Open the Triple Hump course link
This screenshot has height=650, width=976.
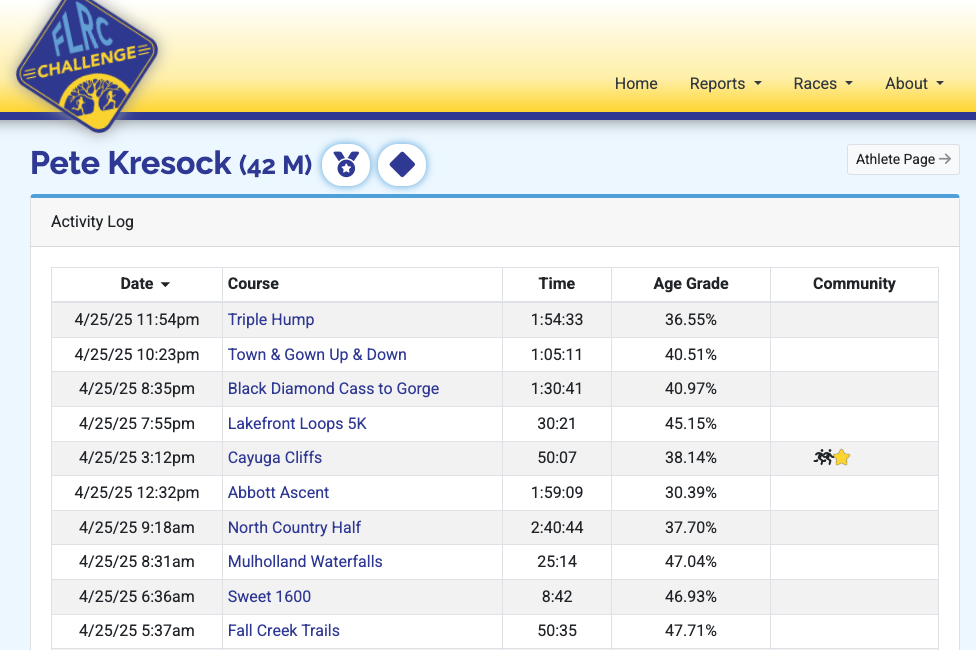tap(271, 319)
